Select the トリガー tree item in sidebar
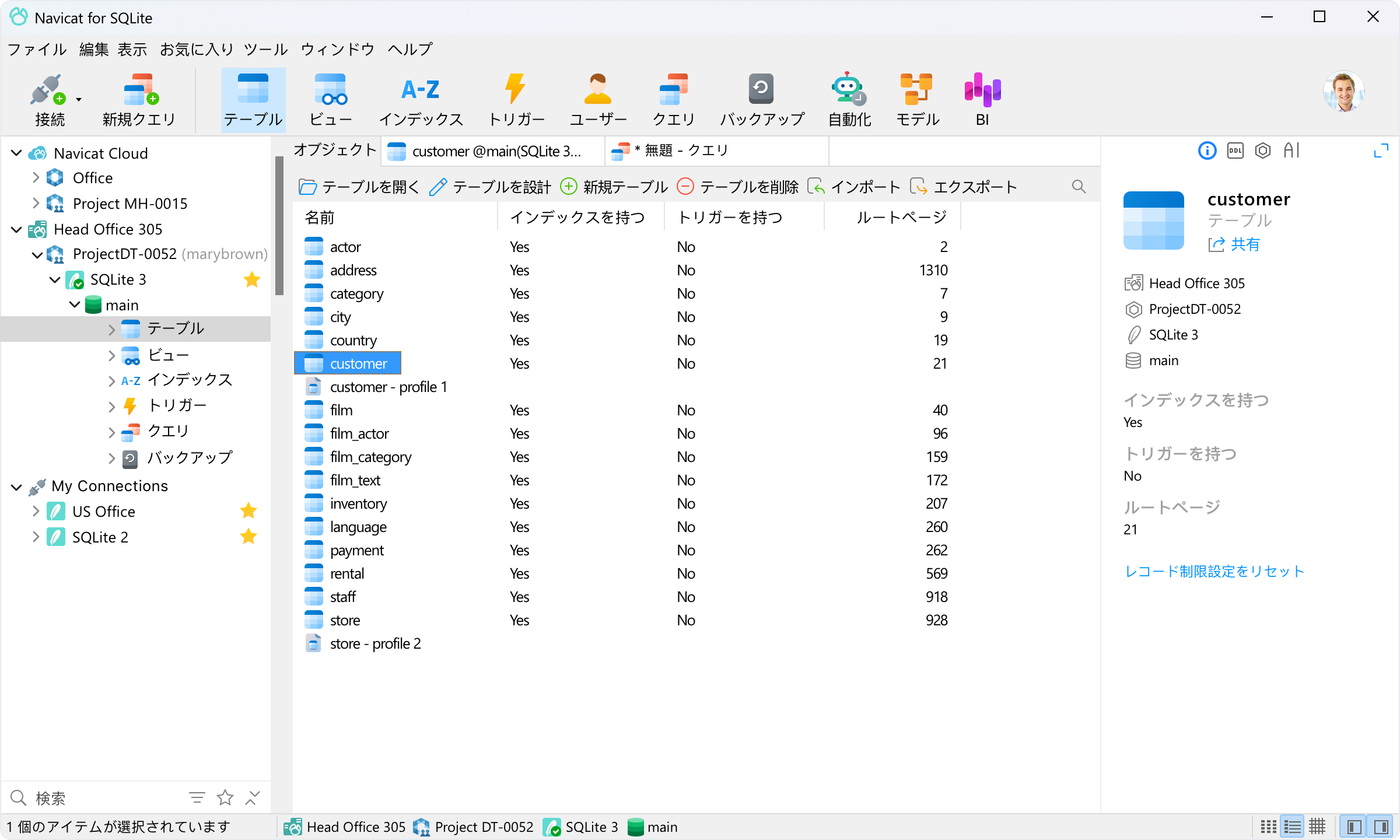Image resolution: width=1400 pixels, height=840 pixels. point(177,405)
